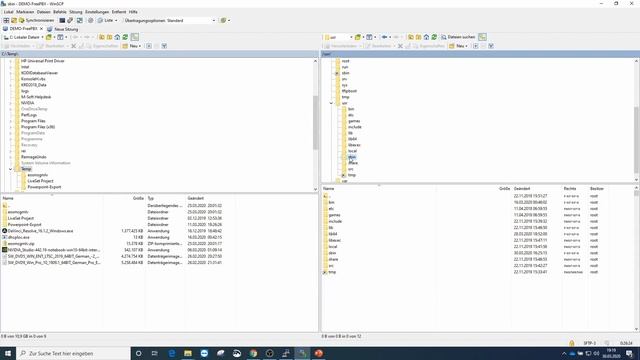Open Google Chrome from the taskbar

[x=253, y=353]
